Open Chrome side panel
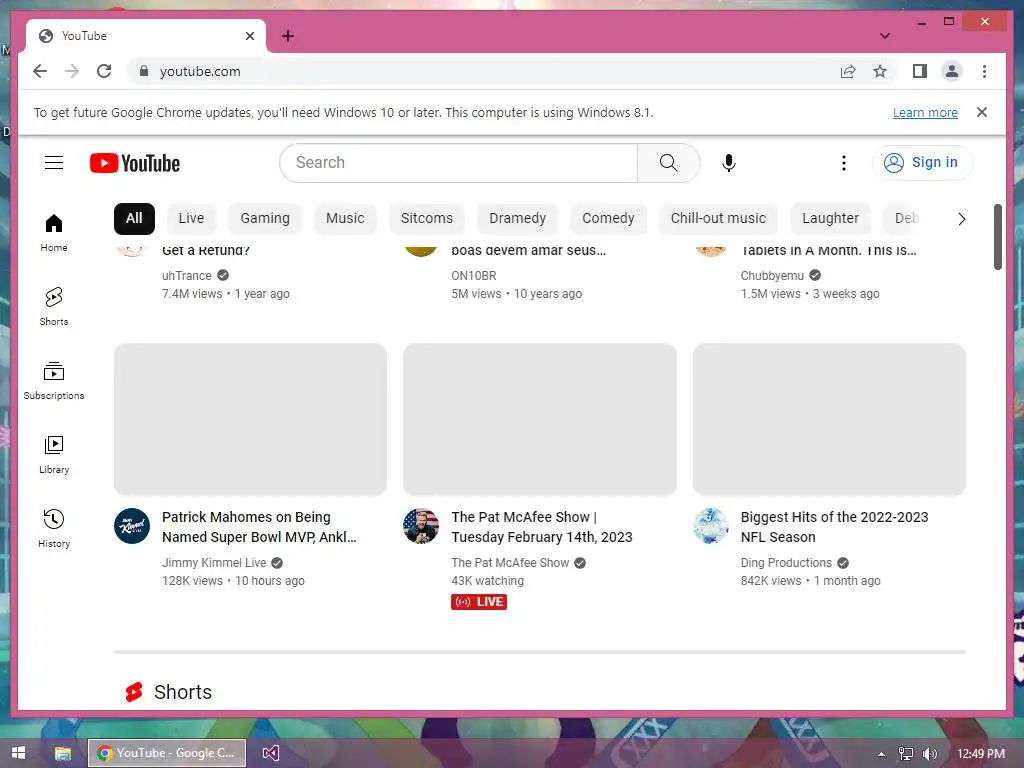The image size is (1024, 768). [x=920, y=71]
